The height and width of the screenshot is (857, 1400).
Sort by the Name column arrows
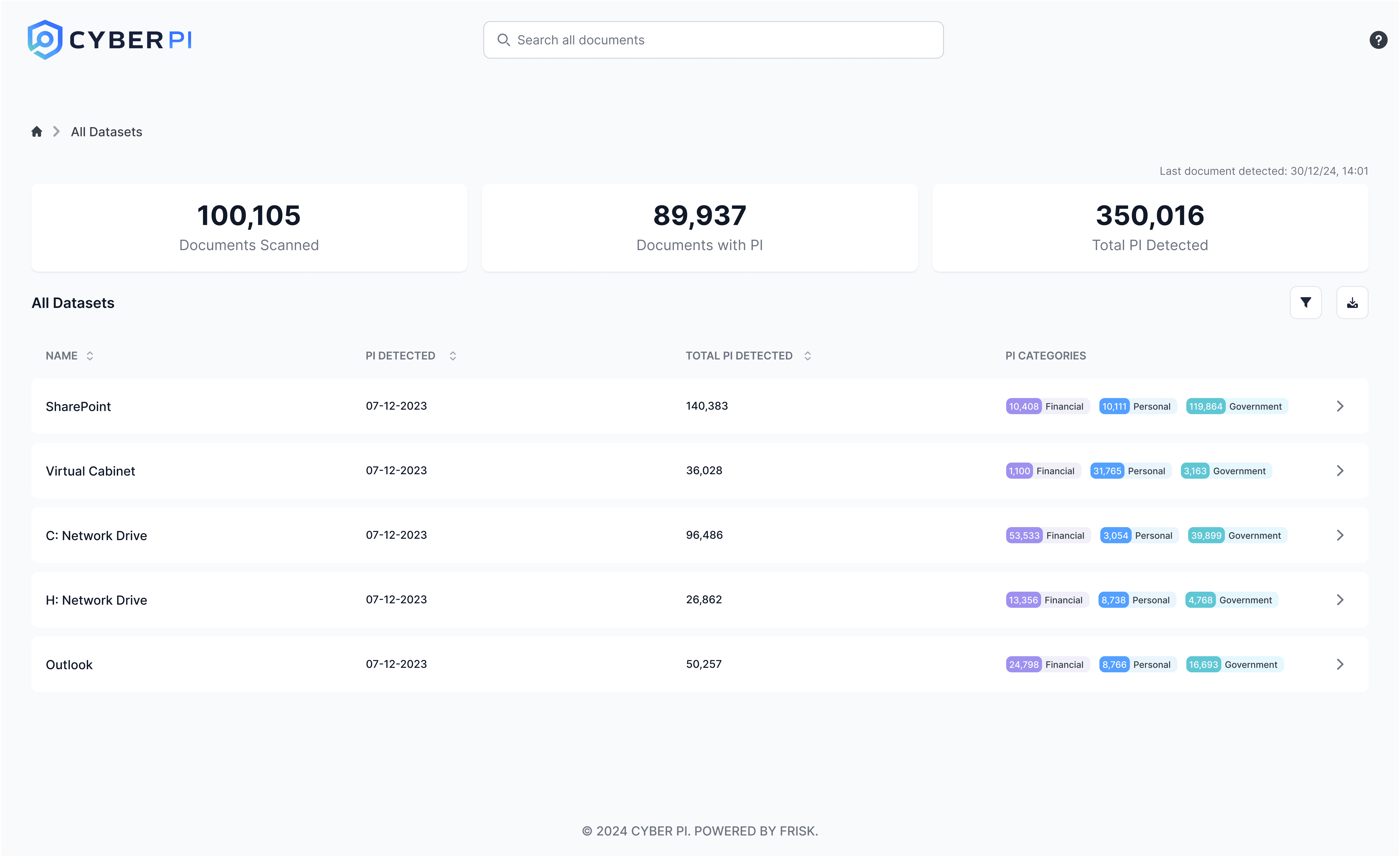click(90, 356)
